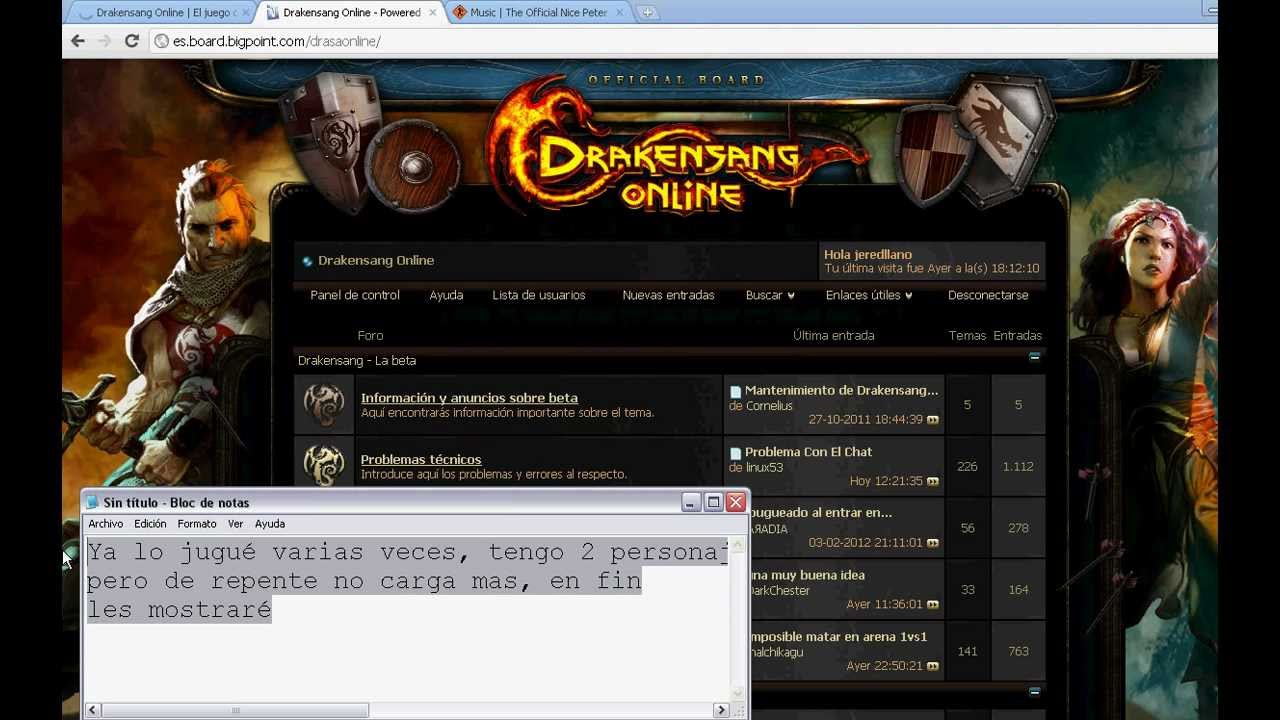Collapse the 'Drakensang - La beta' category
Image resolution: width=1280 pixels, height=720 pixels.
pyautogui.click(x=1034, y=356)
